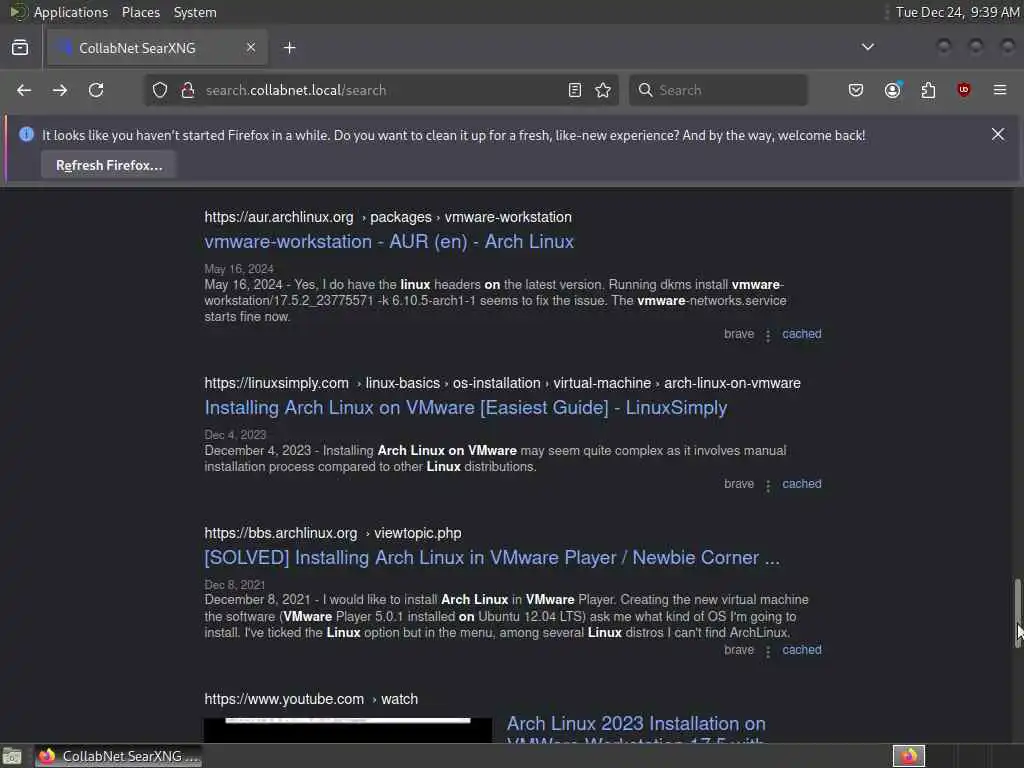Open options dots beside bbs.archlinux.org result's cached link
This screenshot has width=1024, height=768.
click(768, 651)
